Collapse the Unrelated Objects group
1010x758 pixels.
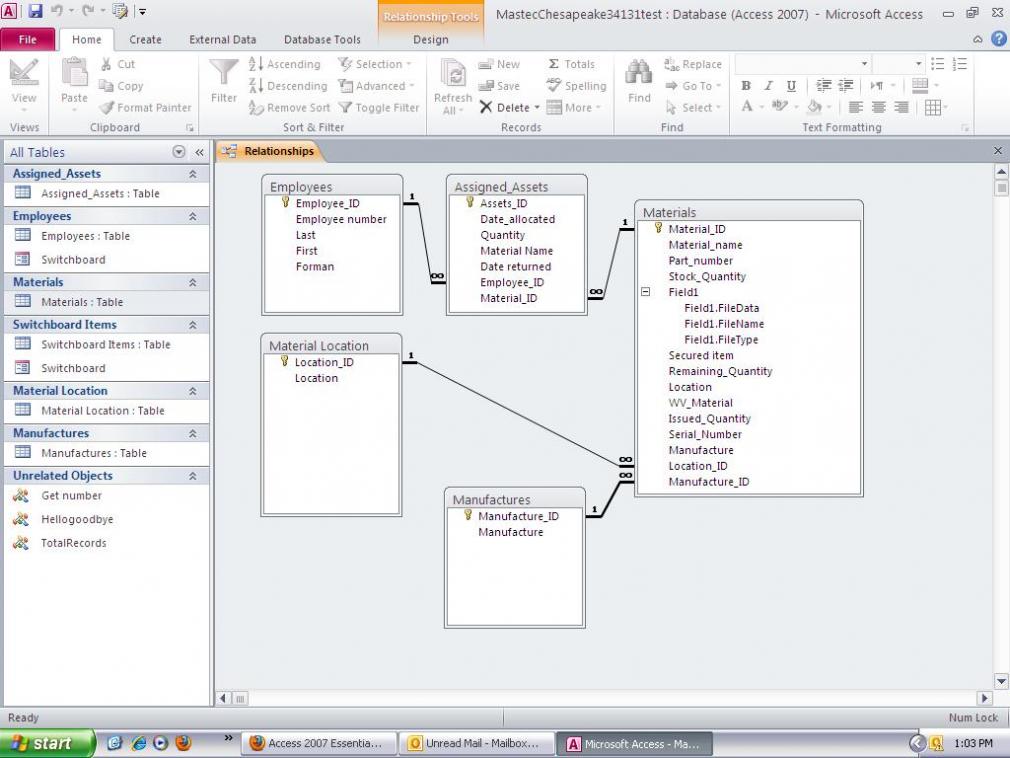click(x=193, y=476)
